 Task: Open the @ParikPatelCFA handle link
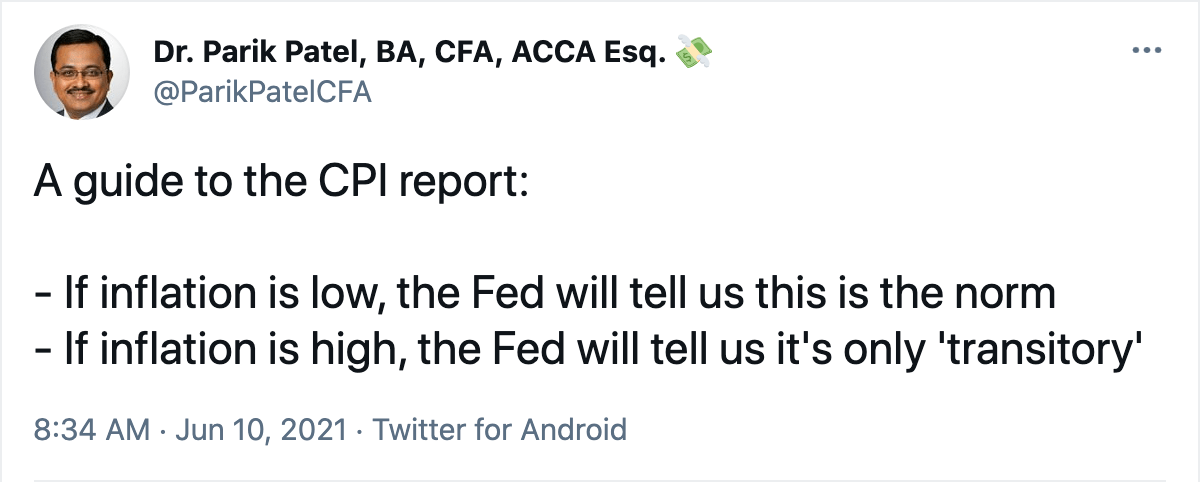262,92
